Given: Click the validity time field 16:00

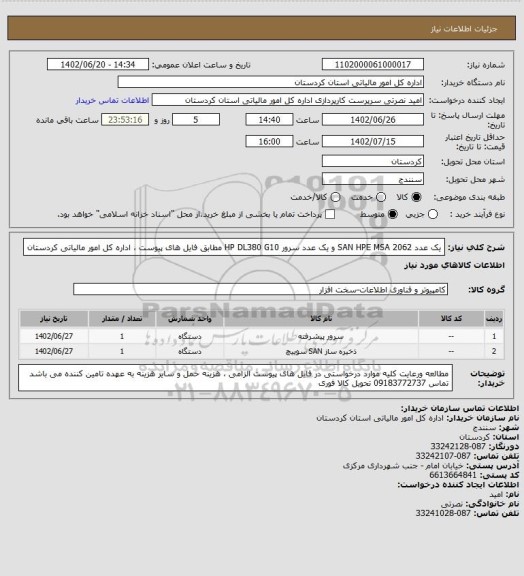Looking at the screenshot, I should pyautogui.click(x=269, y=141).
